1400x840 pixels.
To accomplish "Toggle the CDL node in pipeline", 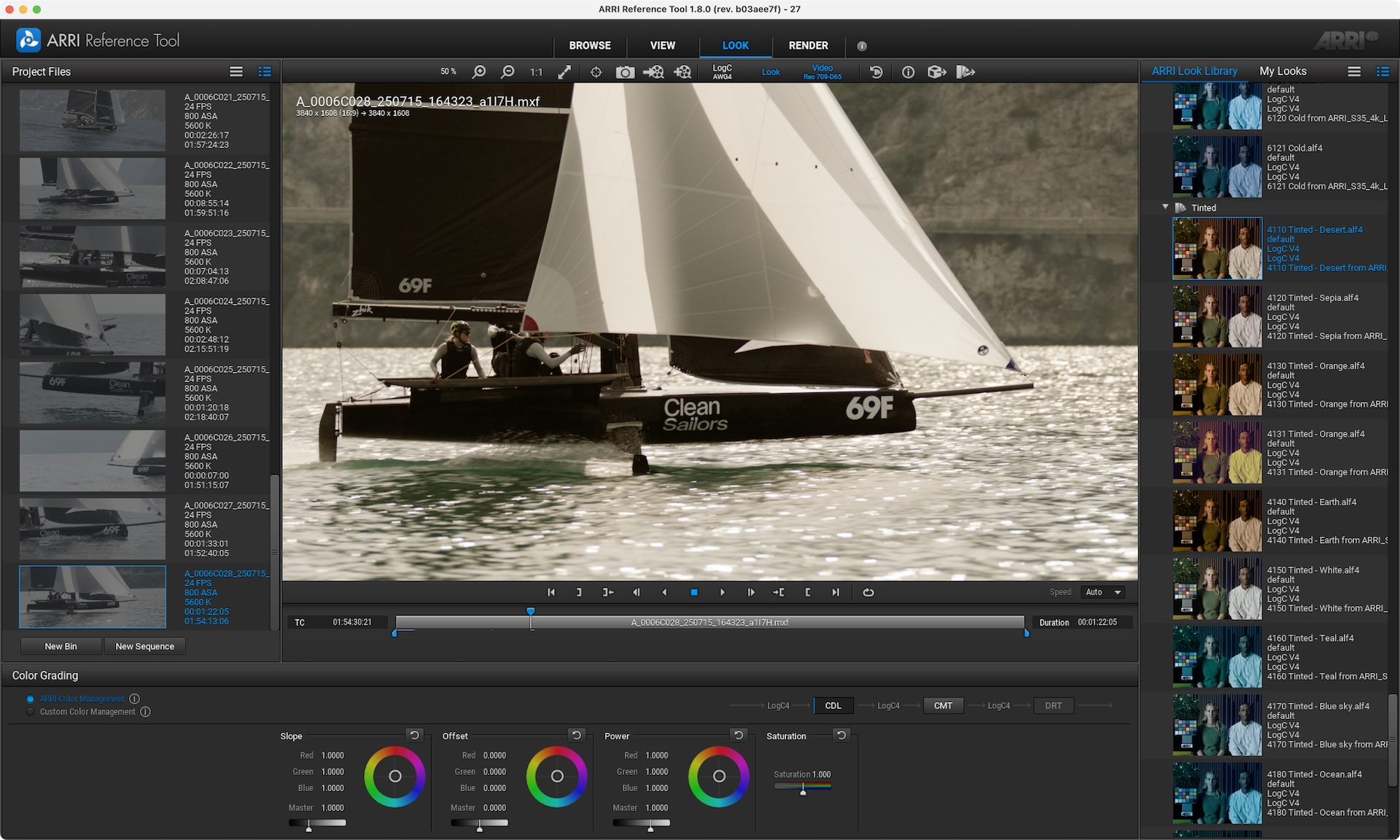I will pos(833,705).
